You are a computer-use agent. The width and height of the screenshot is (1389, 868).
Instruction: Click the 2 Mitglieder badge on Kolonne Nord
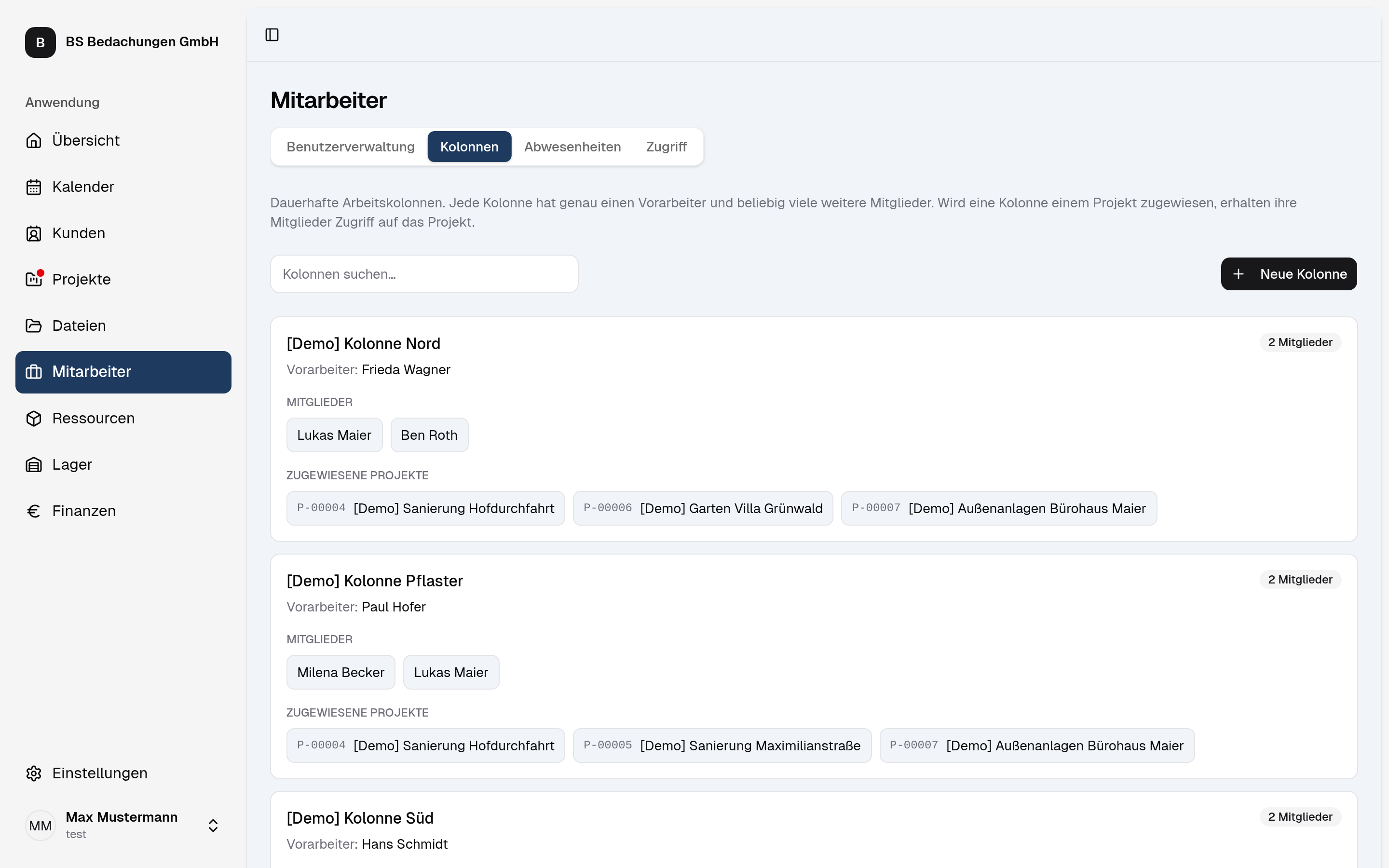[1300, 343]
